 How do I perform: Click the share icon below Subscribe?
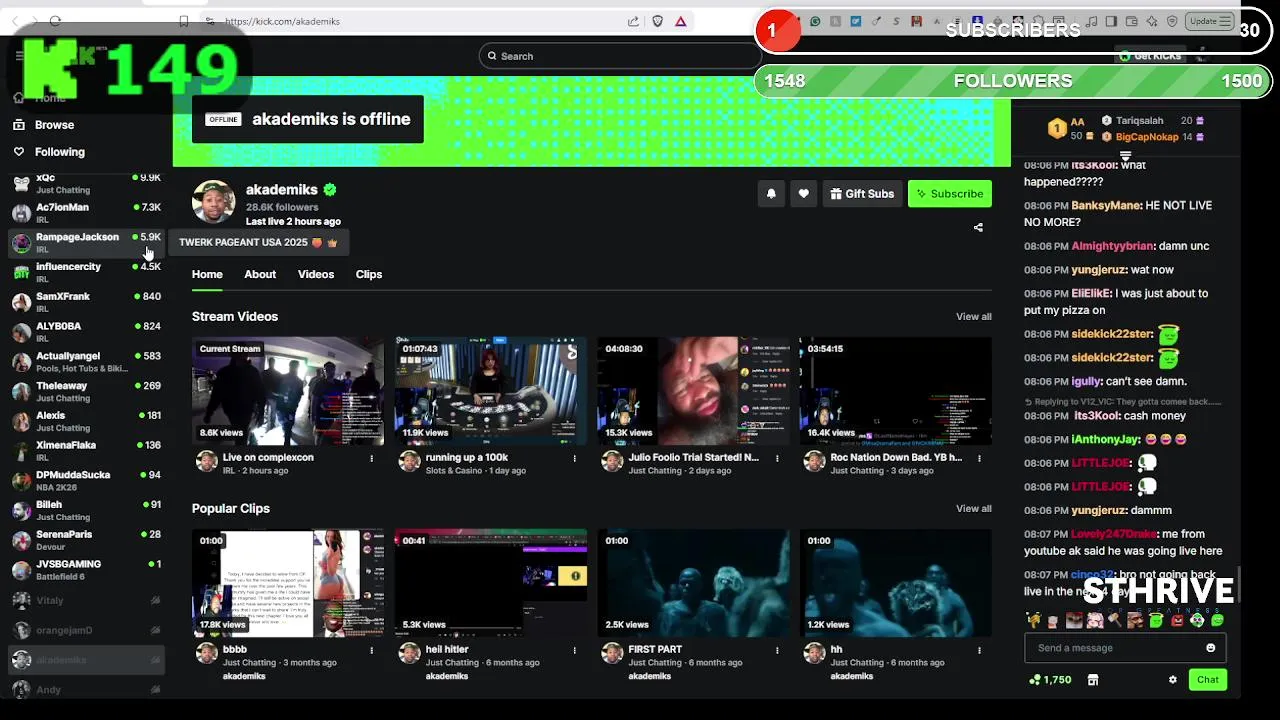978,228
